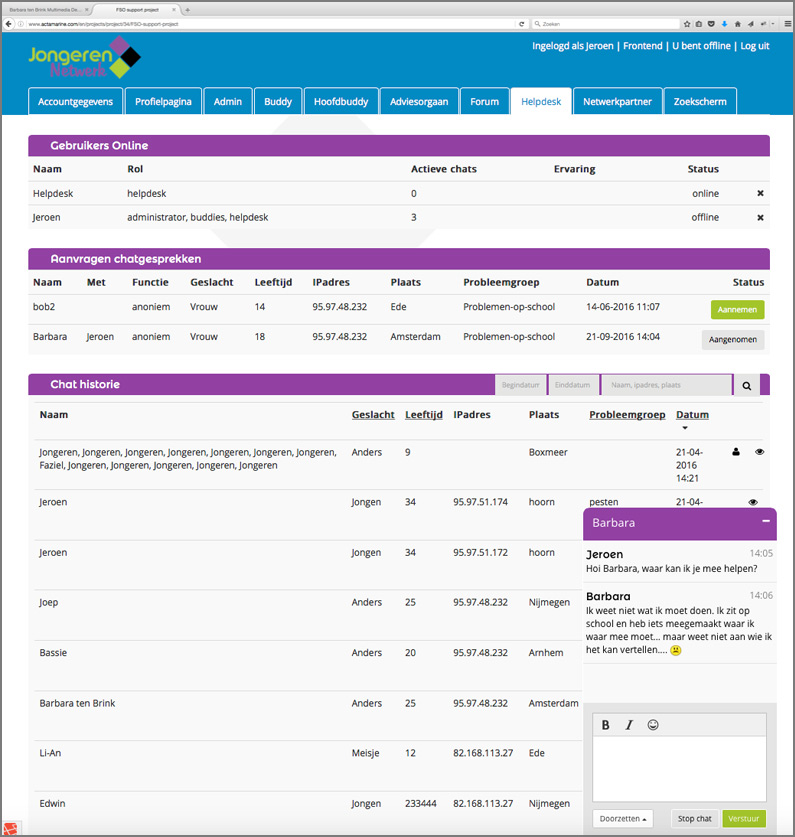
Task: Click the search magnifier in Chat historie
Action: point(746,385)
